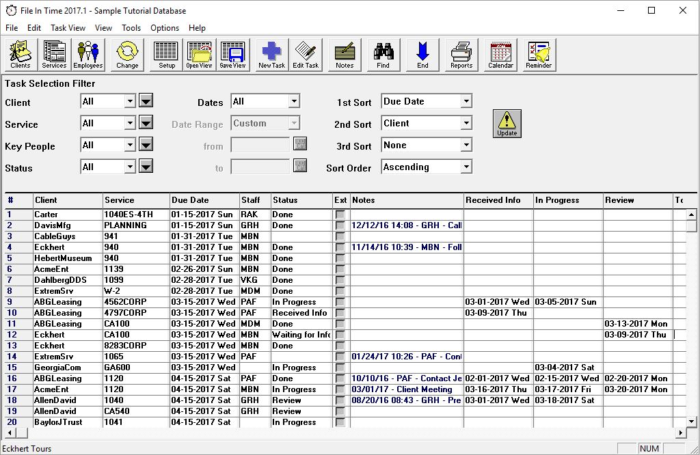This screenshot has width=700, height=455.
Task: Click the Due Date column header
Action: [x=204, y=200]
